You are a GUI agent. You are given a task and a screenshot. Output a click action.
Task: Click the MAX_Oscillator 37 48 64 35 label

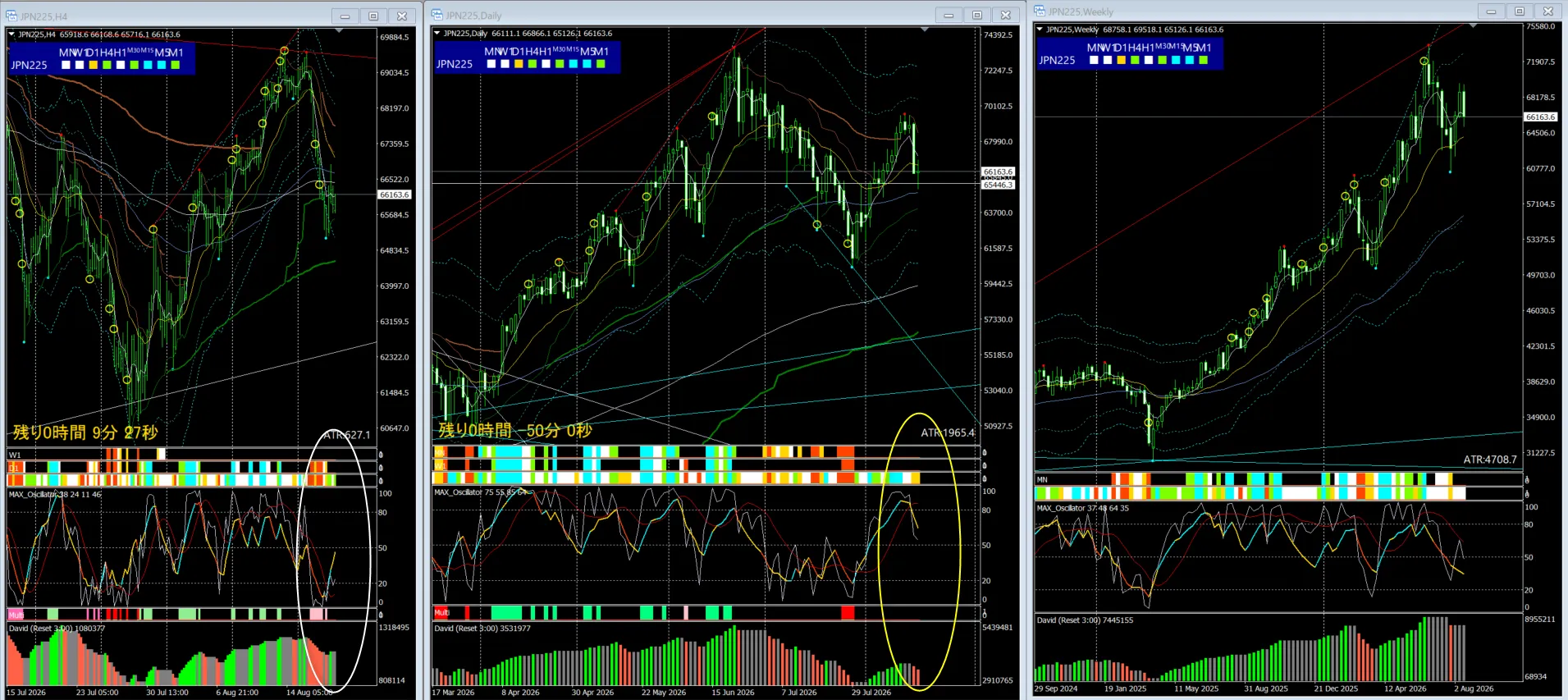tap(1082, 508)
